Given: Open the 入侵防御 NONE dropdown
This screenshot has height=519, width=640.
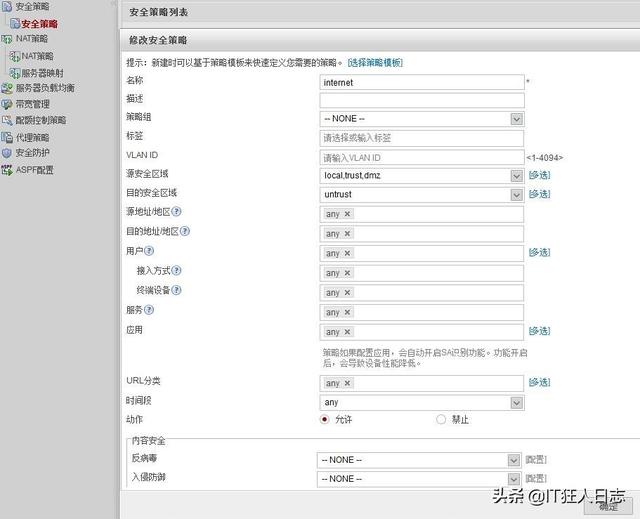Looking at the screenshot, I should (419, 479).
